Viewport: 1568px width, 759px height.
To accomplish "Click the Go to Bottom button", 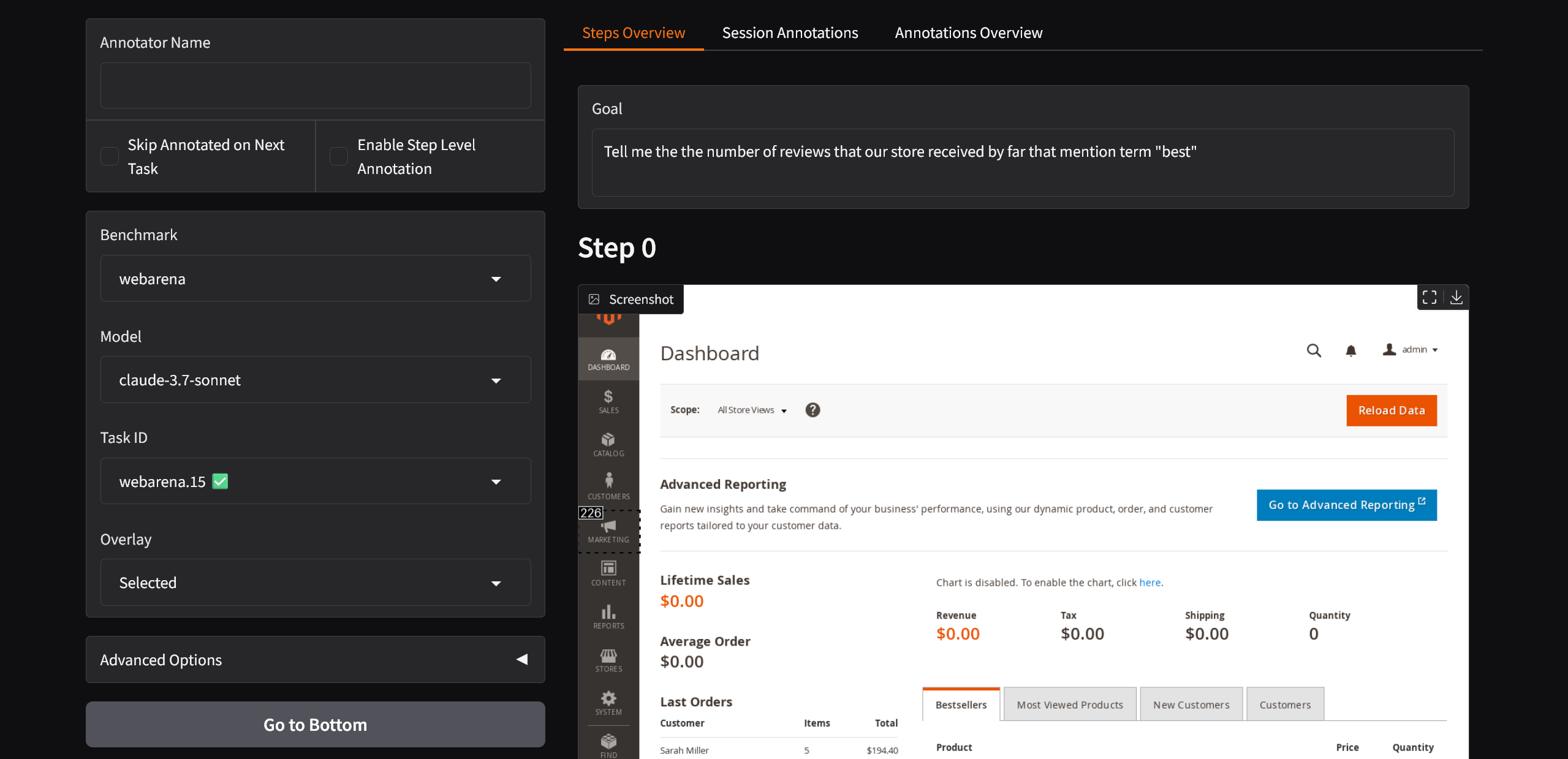I will click(315, 725).
